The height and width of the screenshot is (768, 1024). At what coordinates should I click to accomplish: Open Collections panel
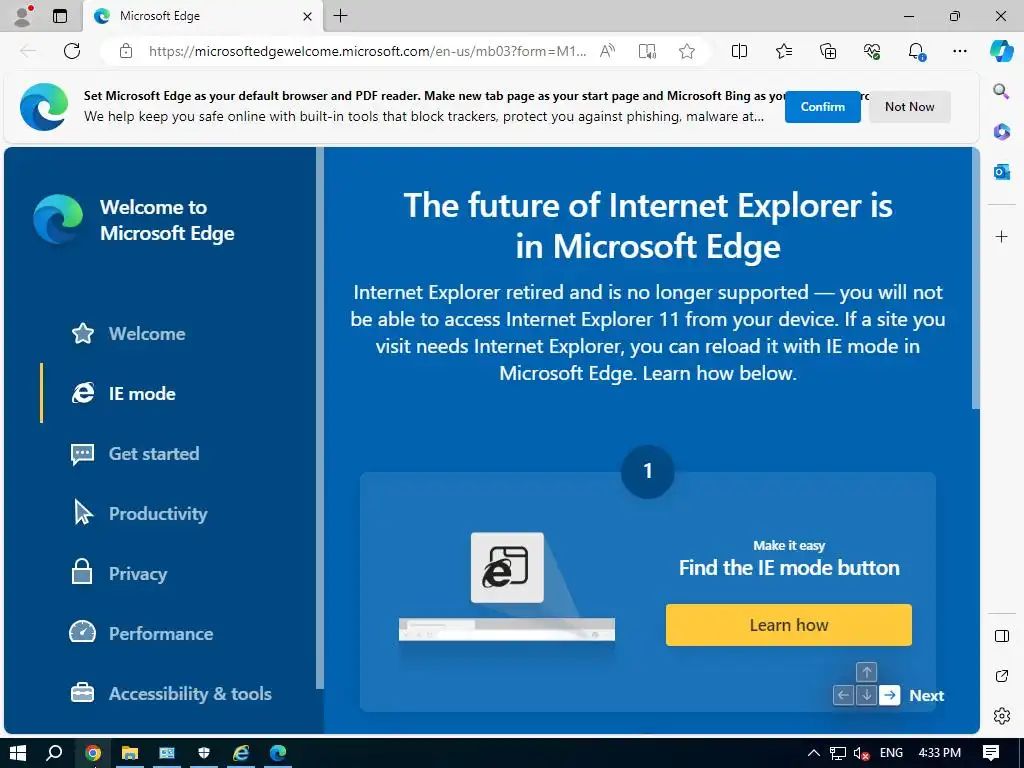tap(827, 51)
